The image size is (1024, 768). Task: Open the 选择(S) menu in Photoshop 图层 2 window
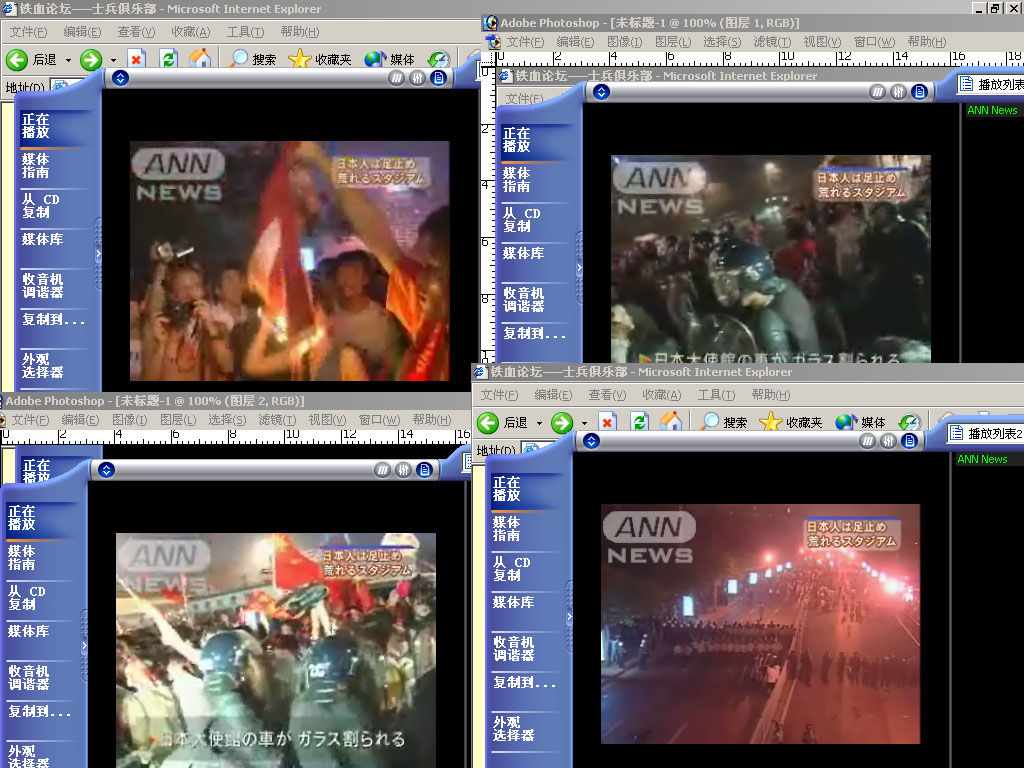coord(227,419)
